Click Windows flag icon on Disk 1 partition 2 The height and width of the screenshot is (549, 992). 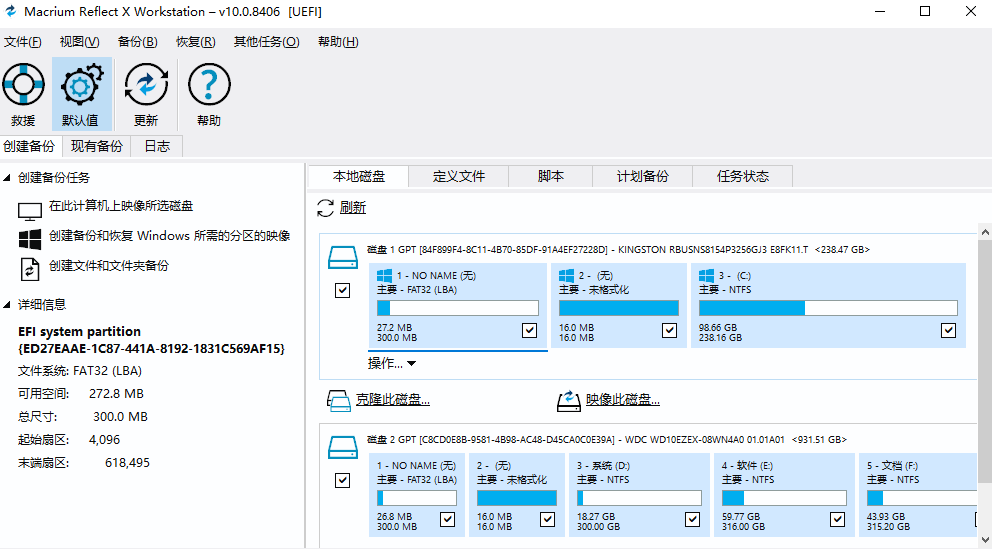[567, 276]
